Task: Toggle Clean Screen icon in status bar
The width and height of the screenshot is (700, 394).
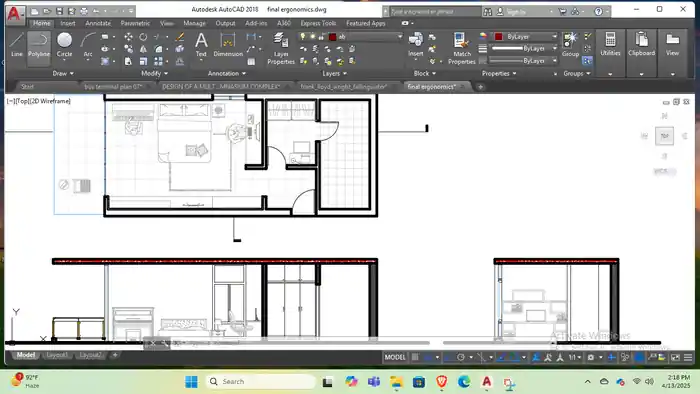Action: (675, 357)
